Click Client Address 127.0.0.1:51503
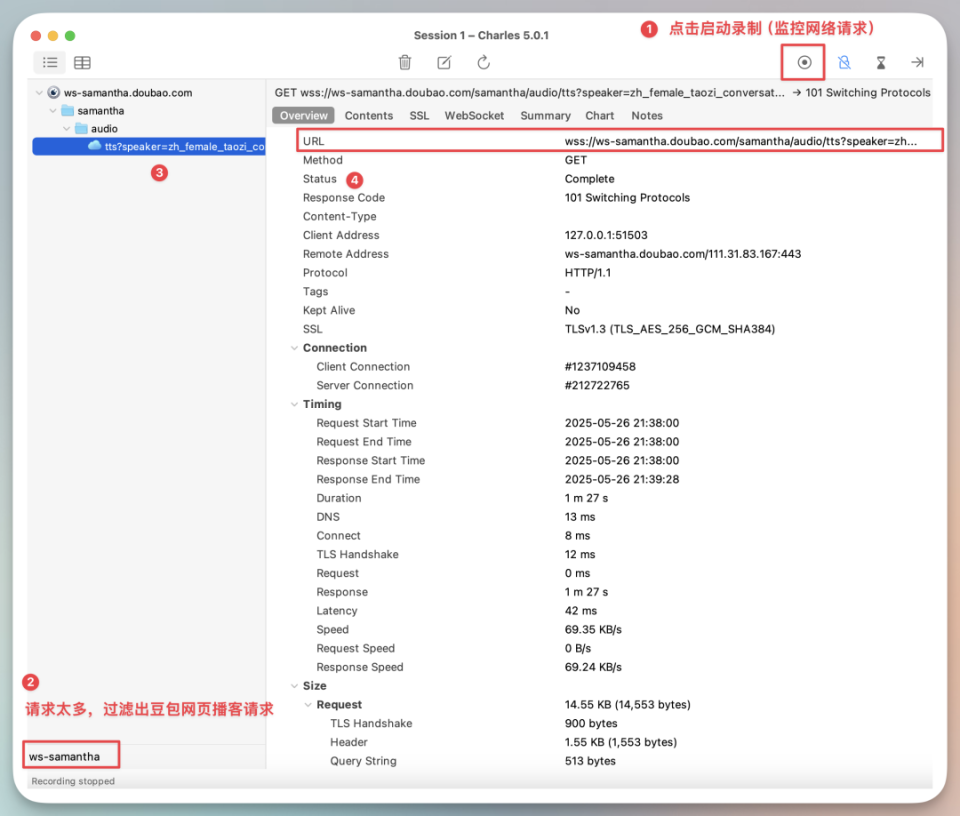The height and width of the screenshot is (816, 960). tap(606, 235)
